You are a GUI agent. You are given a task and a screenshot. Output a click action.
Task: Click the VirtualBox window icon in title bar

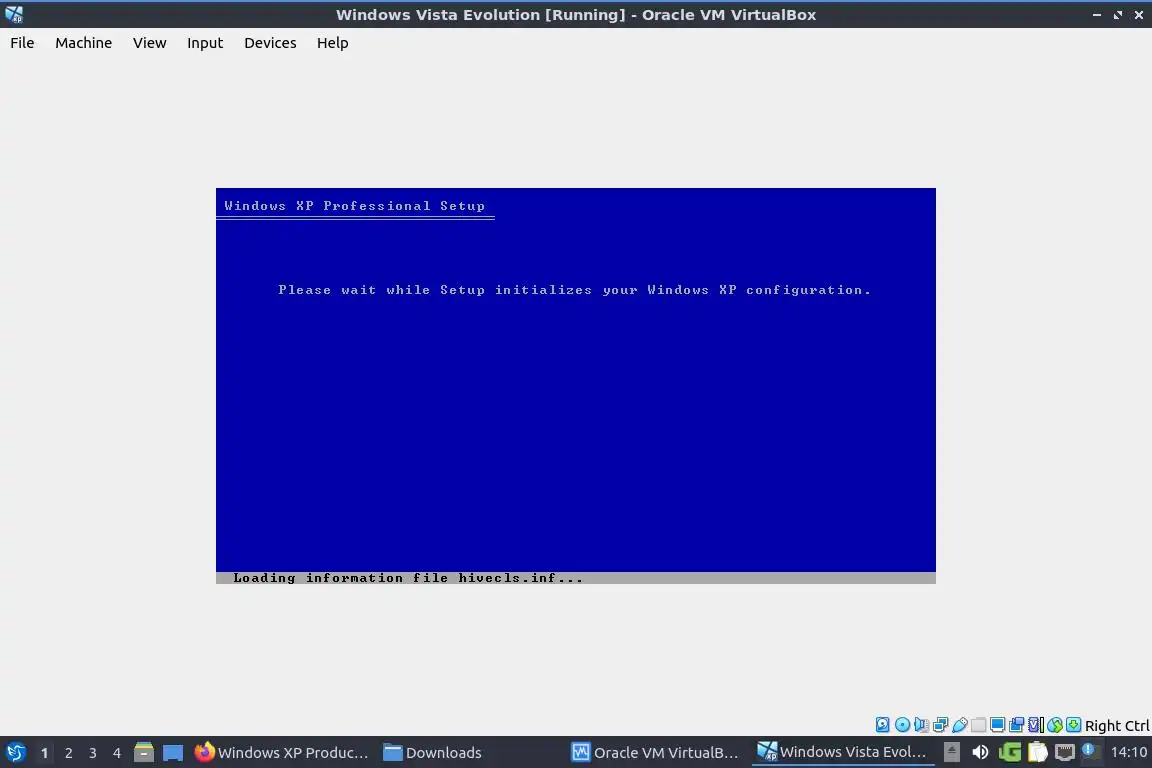point(14,14)
